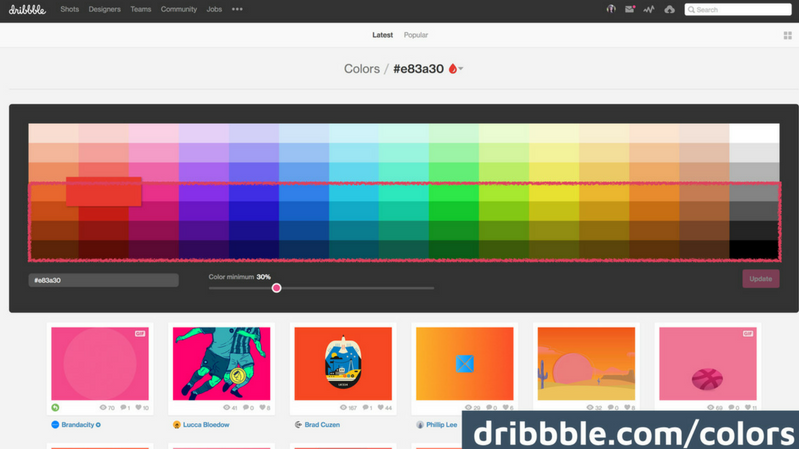The image size is (799, 449).
Task: Open the activity pulse icon
Action: pos(649,9)
